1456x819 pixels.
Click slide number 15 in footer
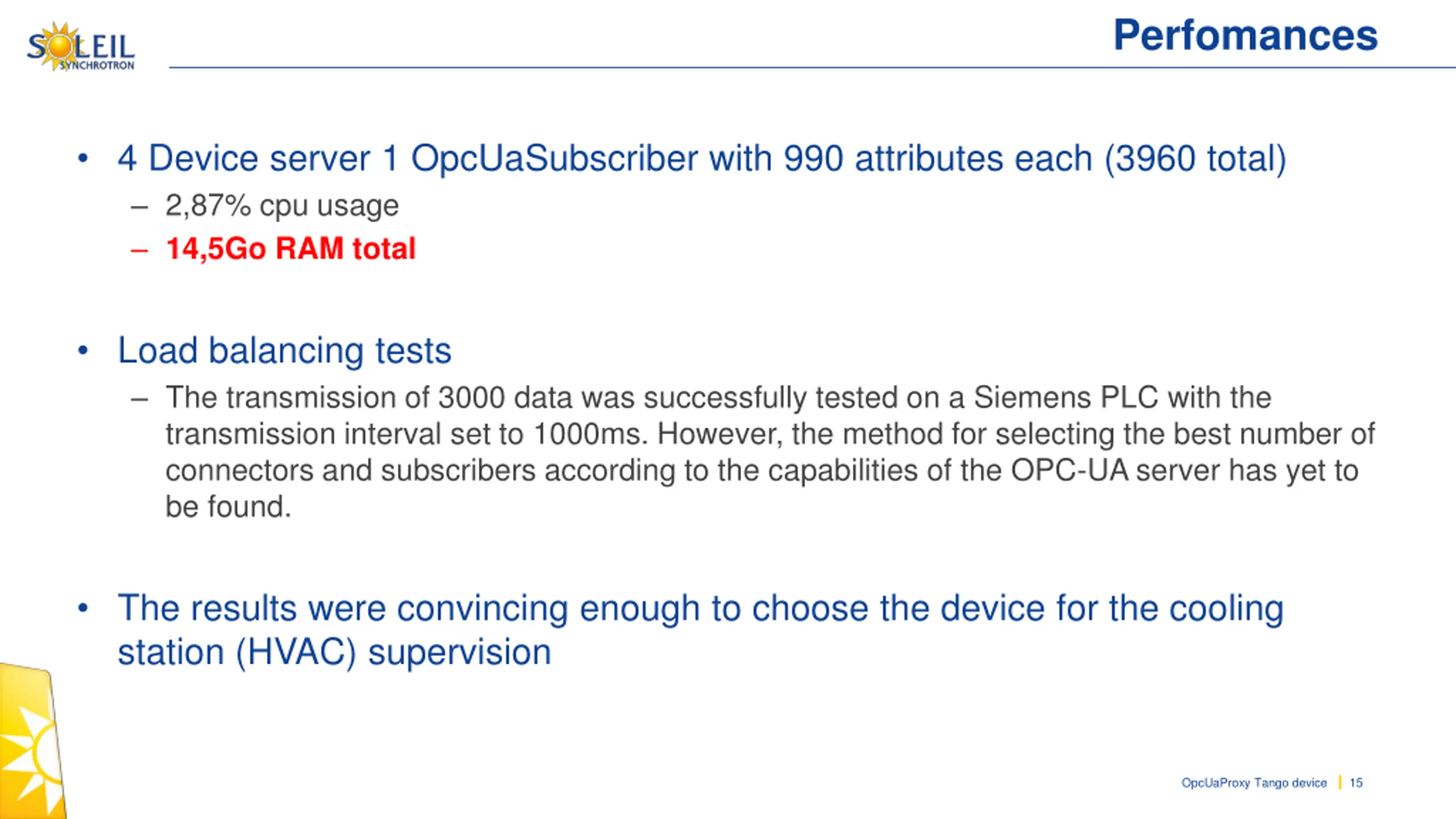[x=1356, y=783]
